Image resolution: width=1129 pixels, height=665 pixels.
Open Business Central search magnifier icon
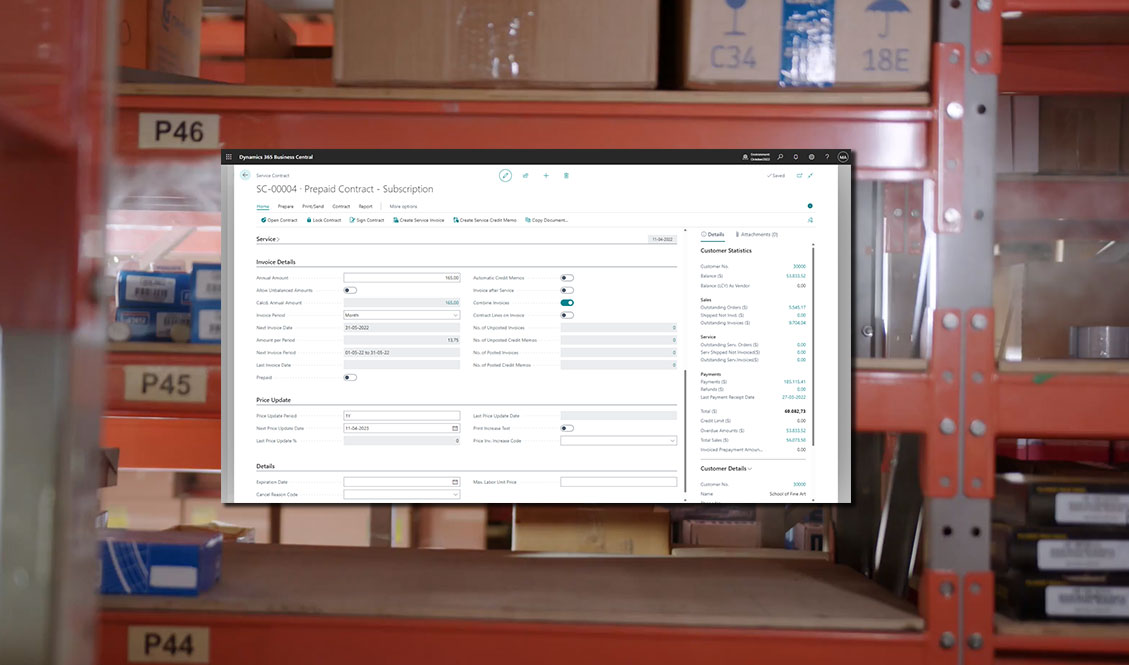coord(779,156)
